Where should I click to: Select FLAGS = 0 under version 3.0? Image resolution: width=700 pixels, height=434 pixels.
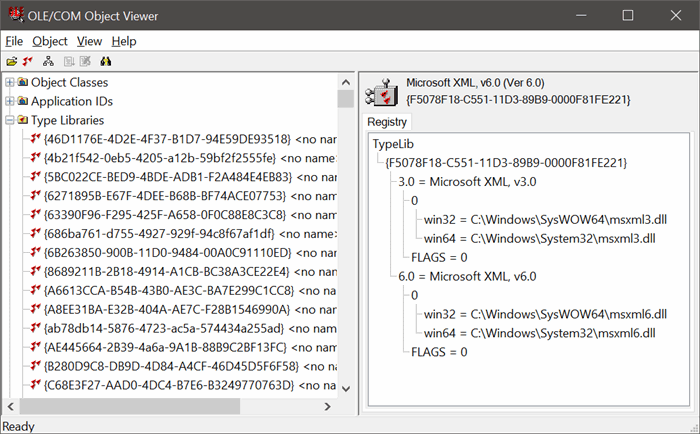tap(439, 257)
